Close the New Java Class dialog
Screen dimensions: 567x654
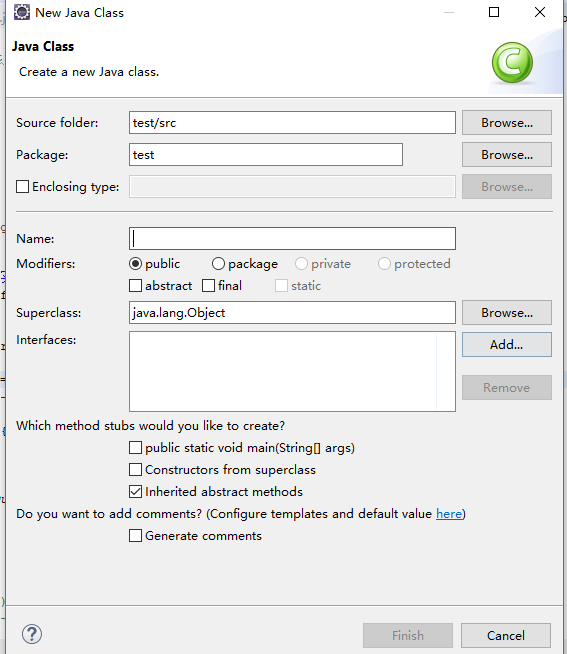tap(540, 12)
